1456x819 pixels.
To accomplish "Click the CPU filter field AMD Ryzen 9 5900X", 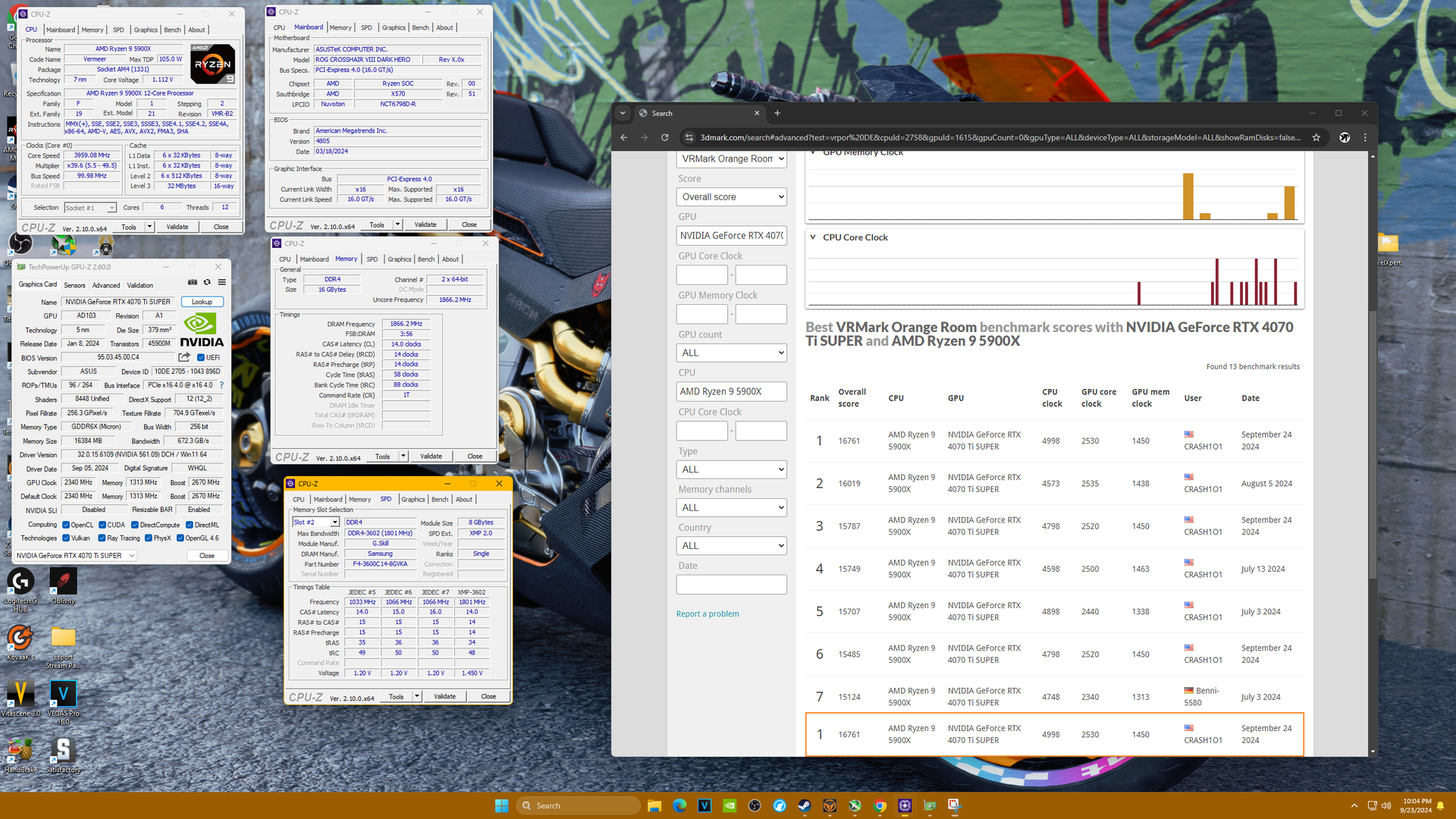I will [731, 391].
